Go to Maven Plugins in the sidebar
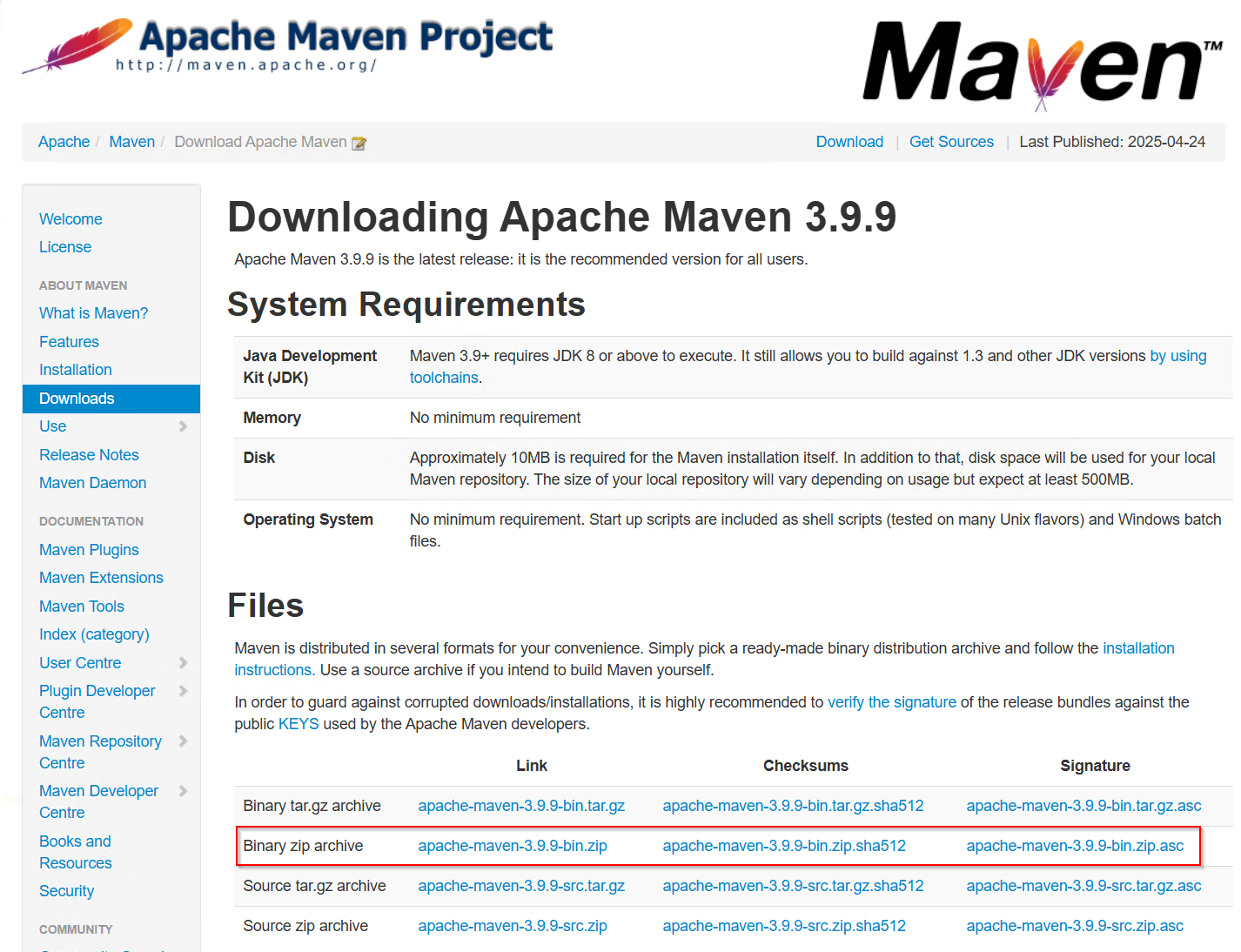This screenshot has height=952, width=1241. 89,550
